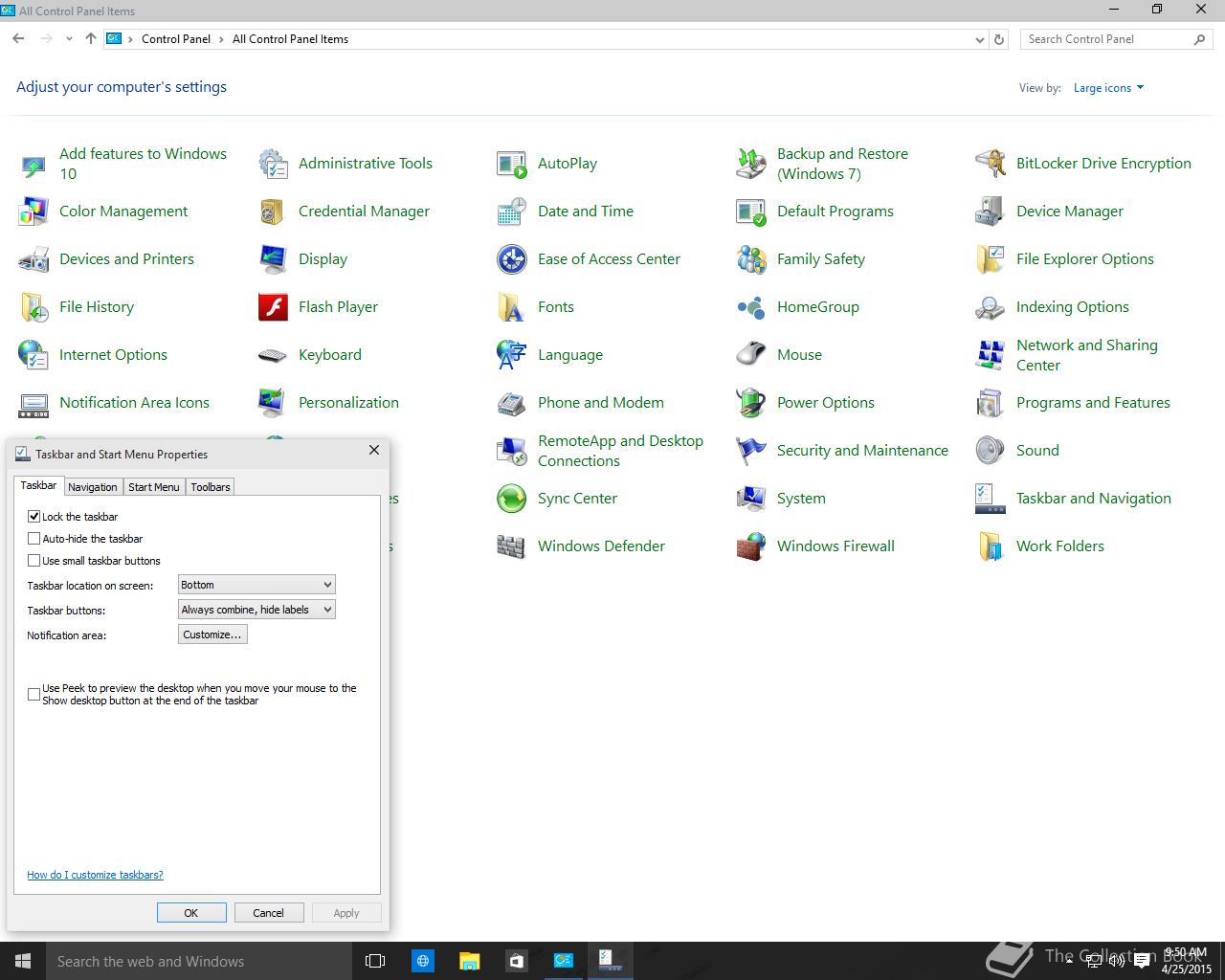This screenshot has height=980, width=1225.
Task: Open Ease of Access Center icon
Action: pyautogui.click(x=512, y=259)
